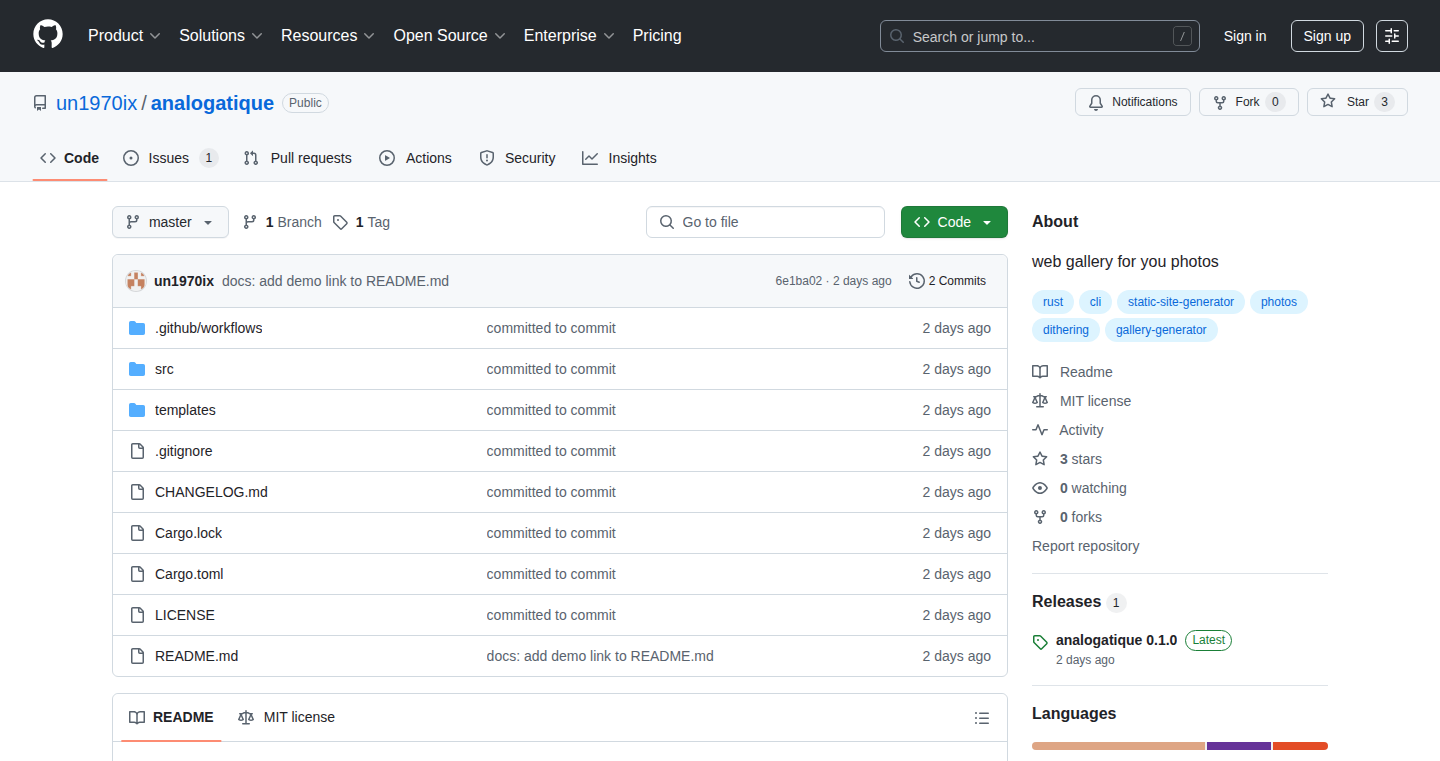Click the Sign up button

(x=1327, y=36)
